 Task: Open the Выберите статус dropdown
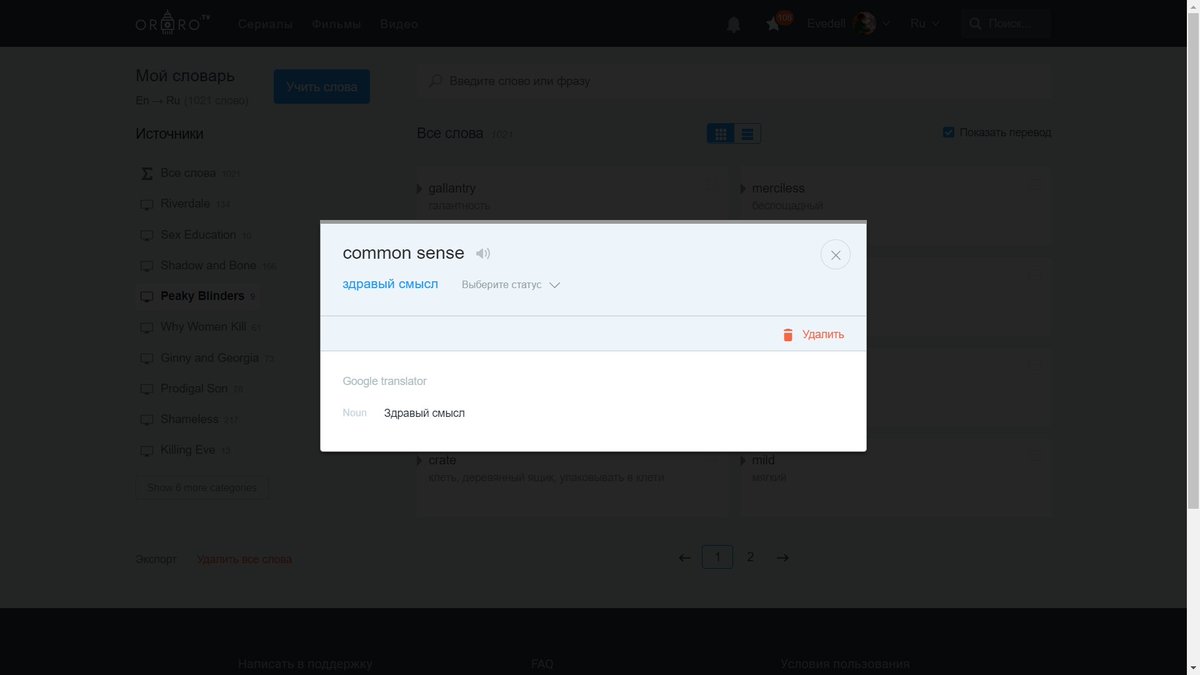coord(510,285)
